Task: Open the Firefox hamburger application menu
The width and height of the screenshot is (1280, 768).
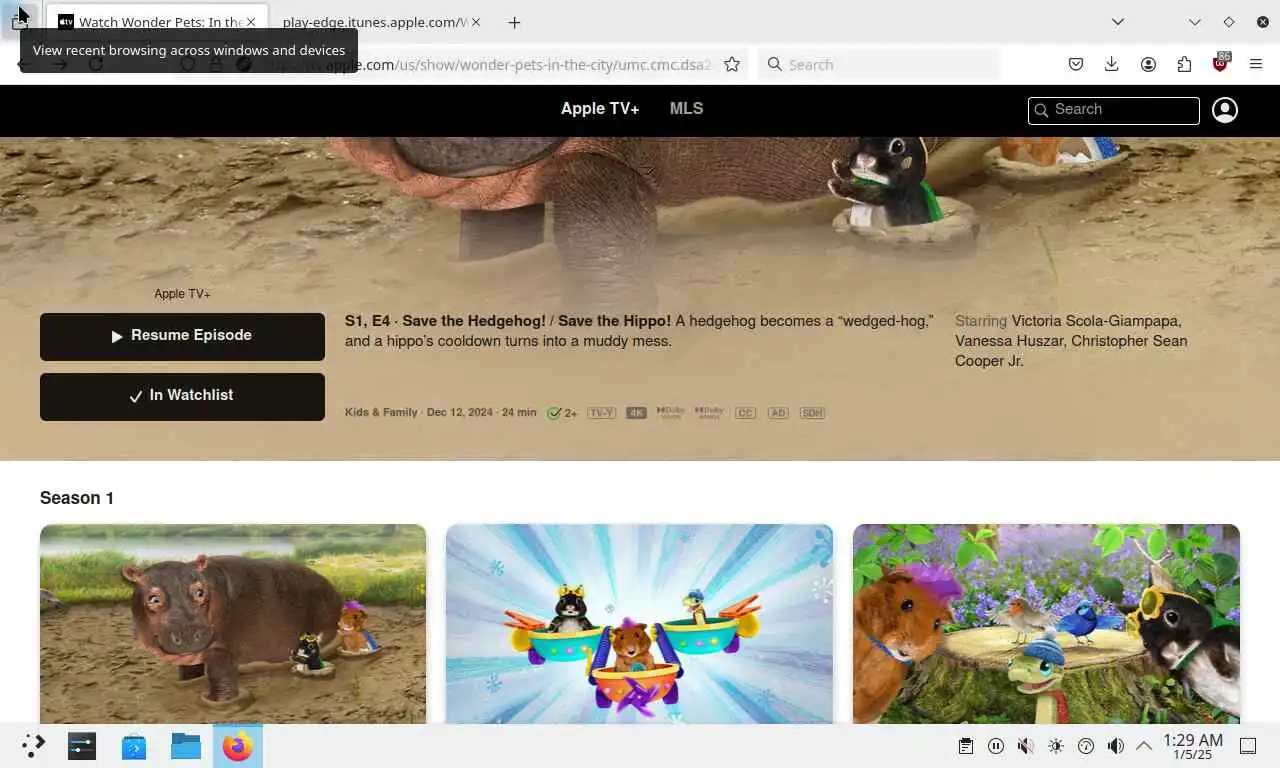Action: (x=1256, y=64)
